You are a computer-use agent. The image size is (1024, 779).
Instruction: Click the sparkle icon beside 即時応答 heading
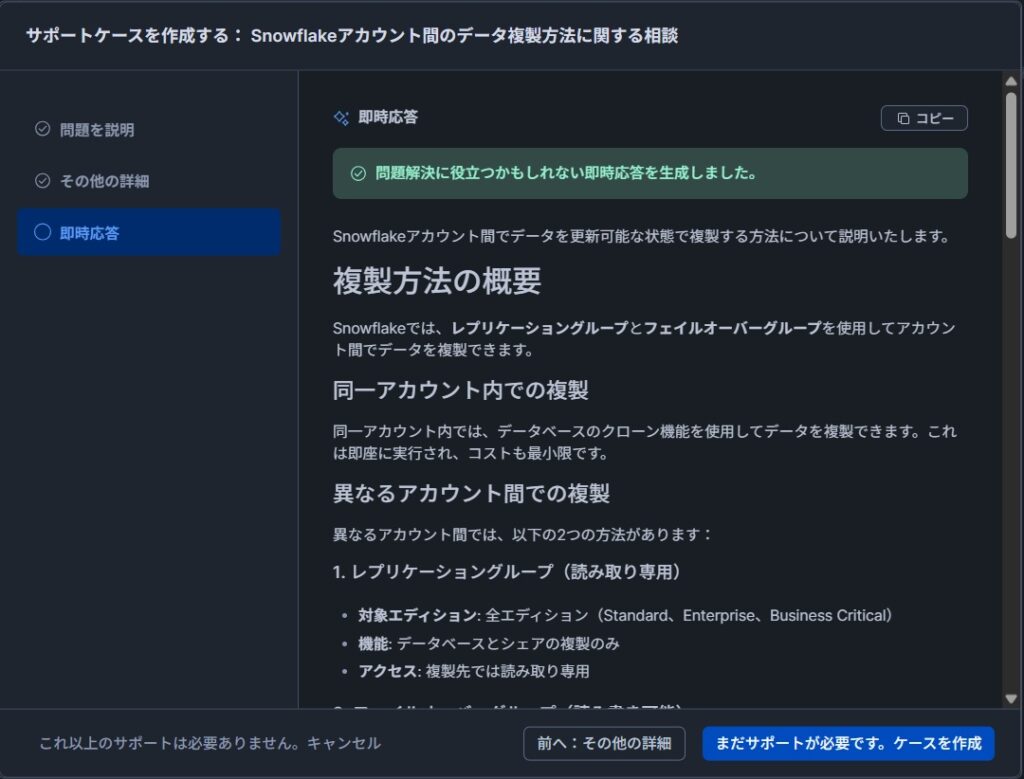click(342, 118)
